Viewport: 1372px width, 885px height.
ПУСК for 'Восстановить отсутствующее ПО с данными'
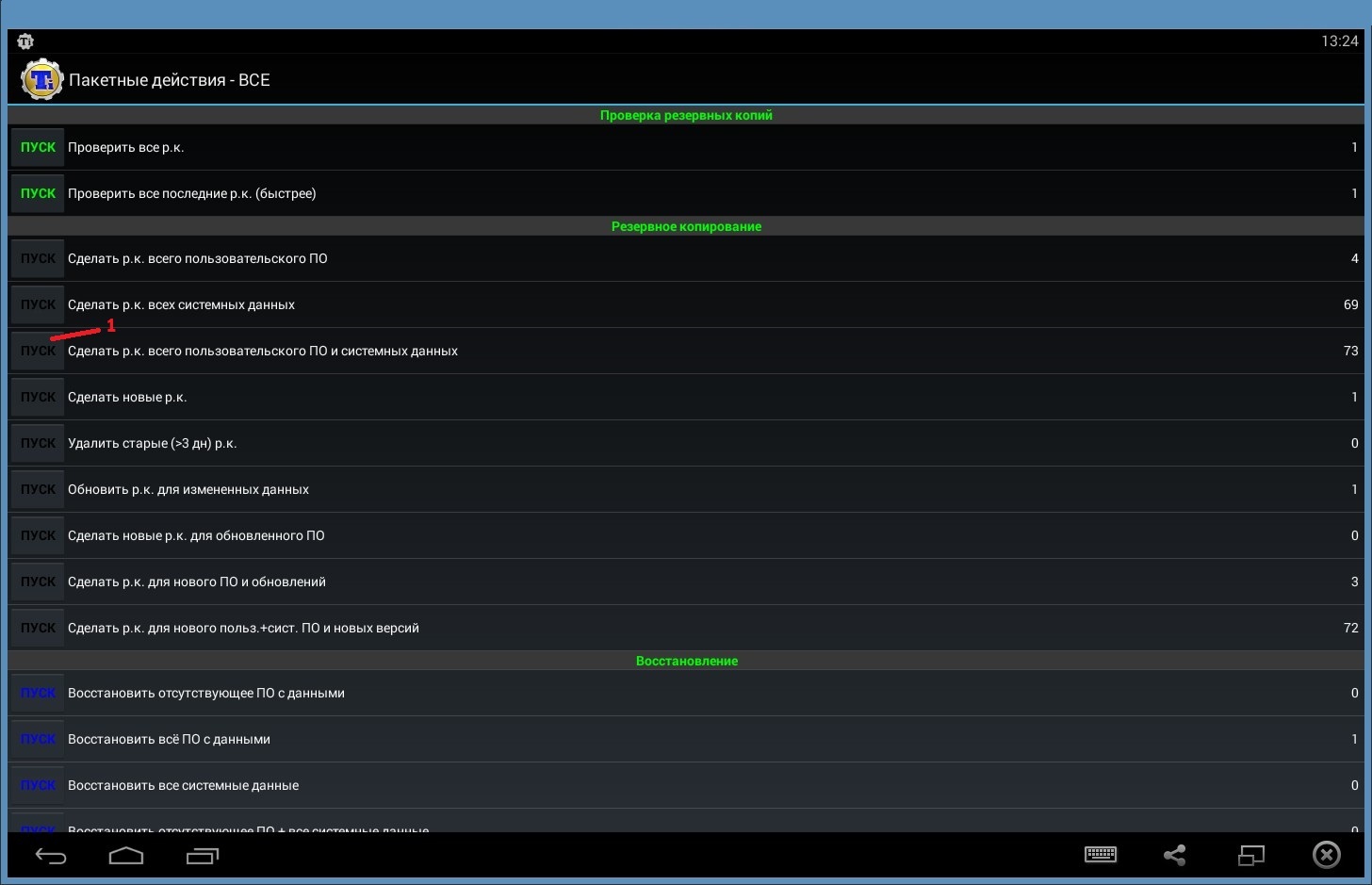click(x=38, y=693)
